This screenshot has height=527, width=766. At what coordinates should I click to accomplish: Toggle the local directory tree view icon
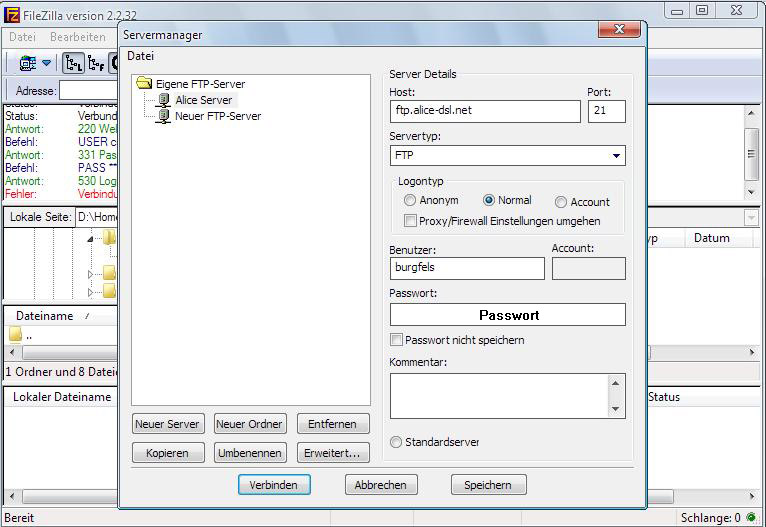(73, 63)
